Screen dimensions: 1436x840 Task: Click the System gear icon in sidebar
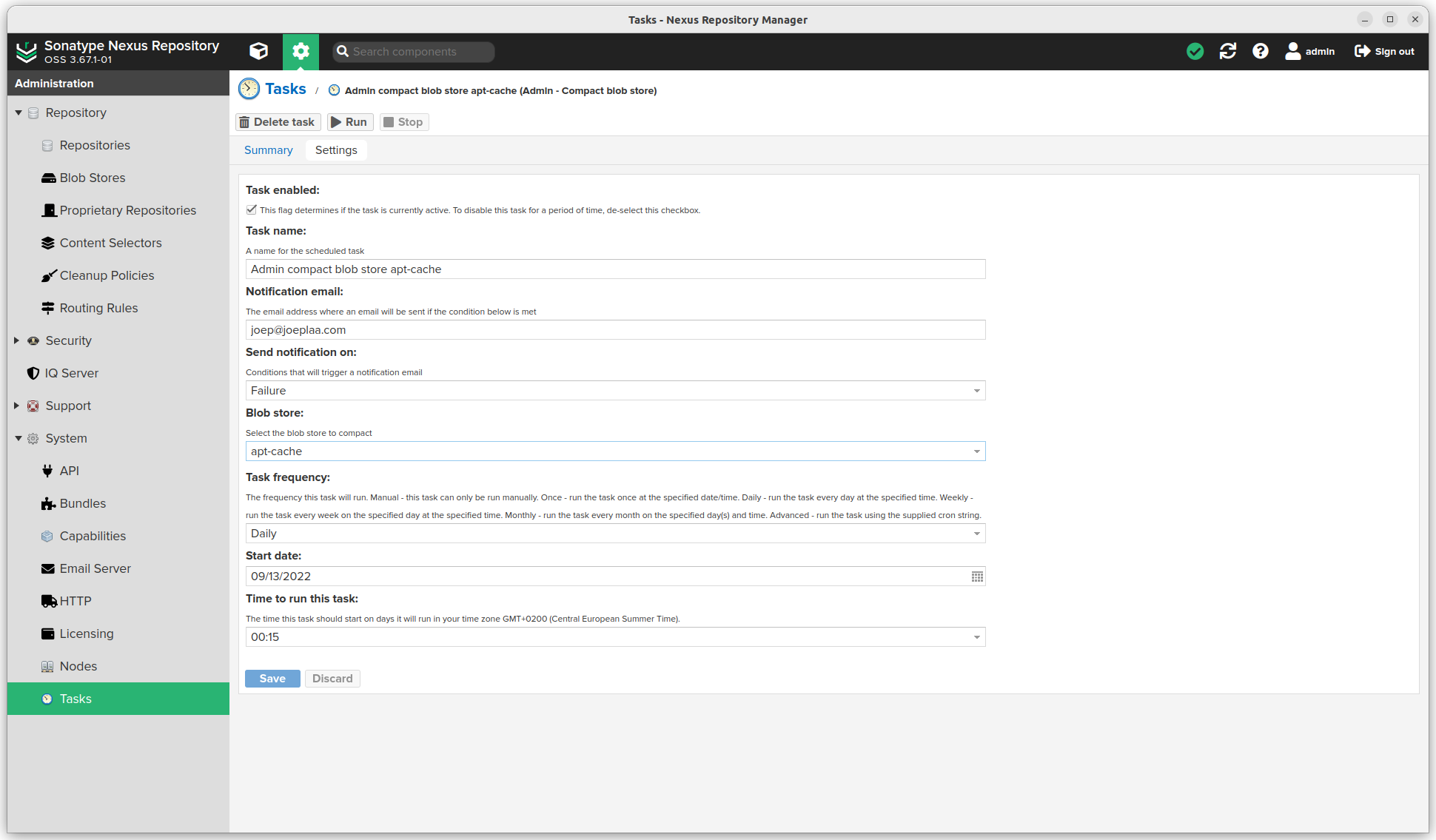point(33,438)
